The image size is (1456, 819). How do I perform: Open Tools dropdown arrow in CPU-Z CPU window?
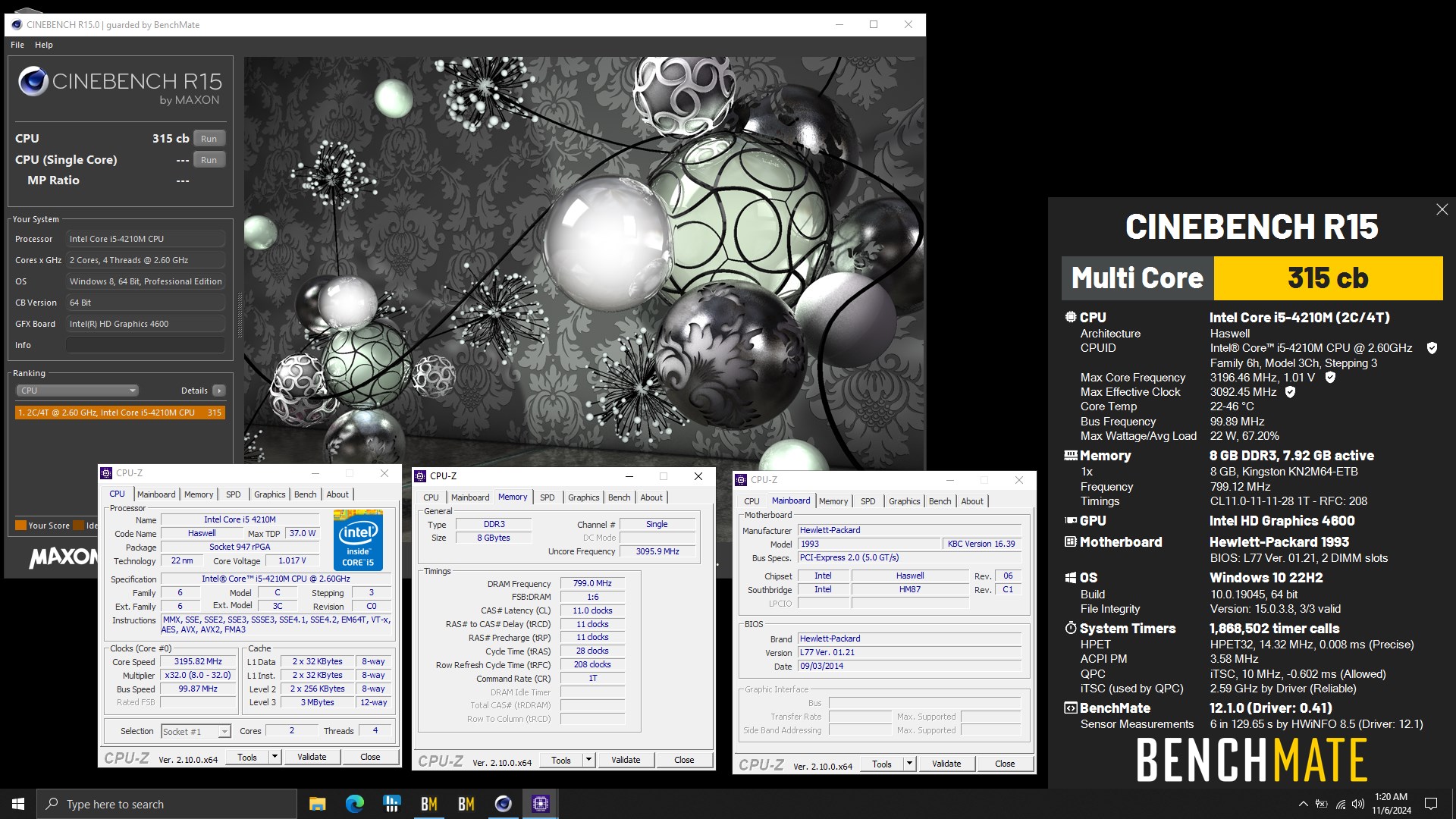click(275, 757)
